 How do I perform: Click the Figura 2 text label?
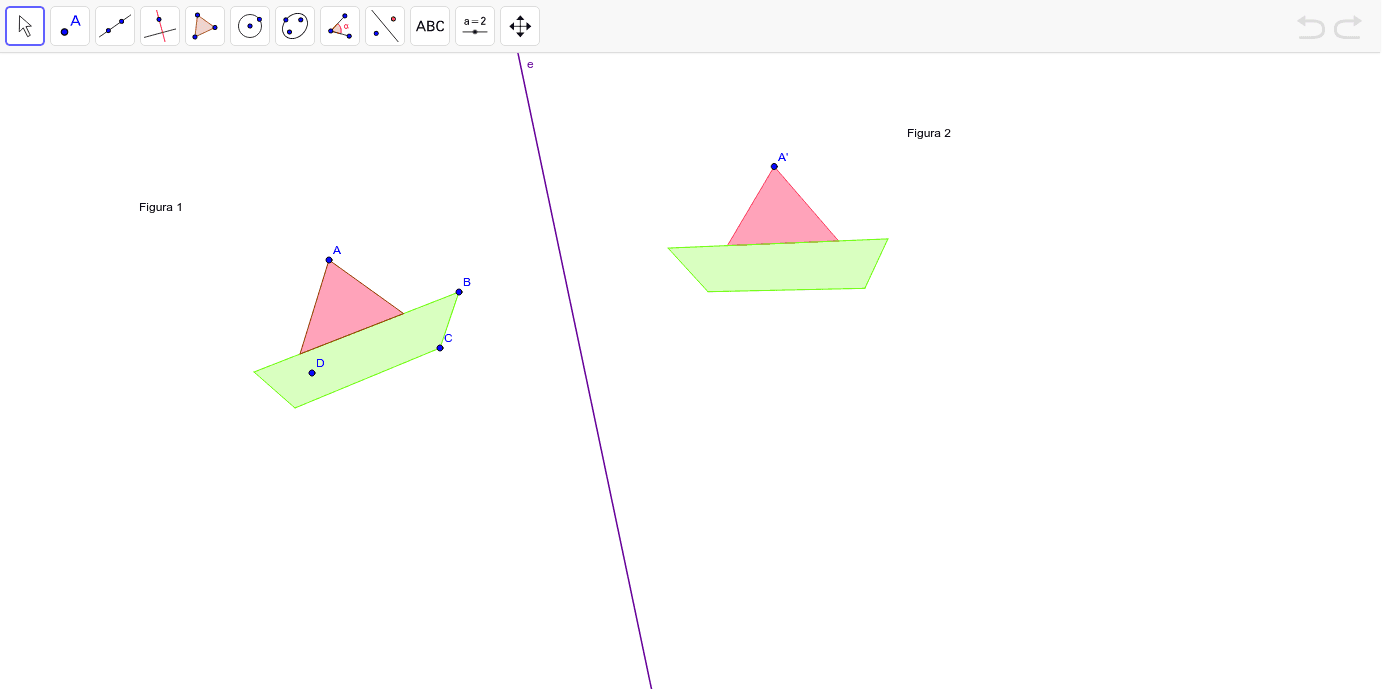(x=929, y=133)
